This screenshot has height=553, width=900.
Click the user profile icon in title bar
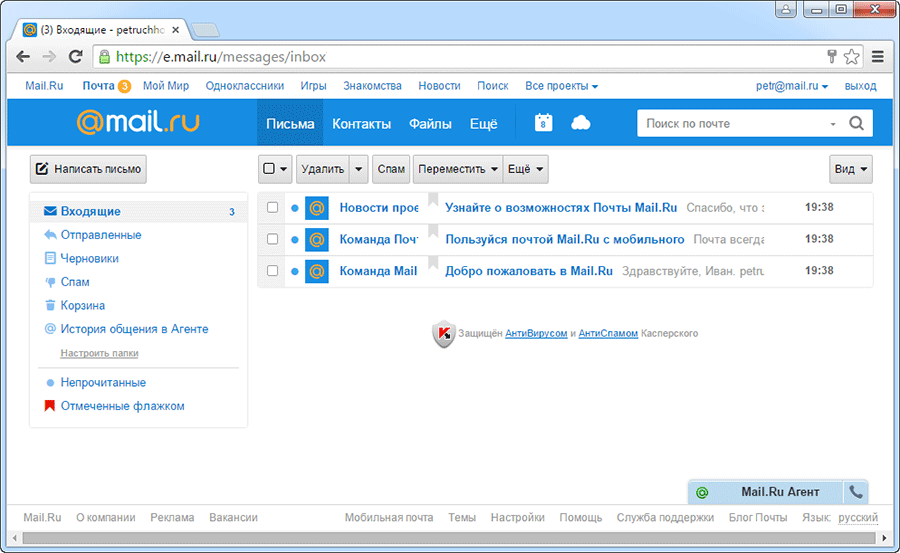click(786, 9)
